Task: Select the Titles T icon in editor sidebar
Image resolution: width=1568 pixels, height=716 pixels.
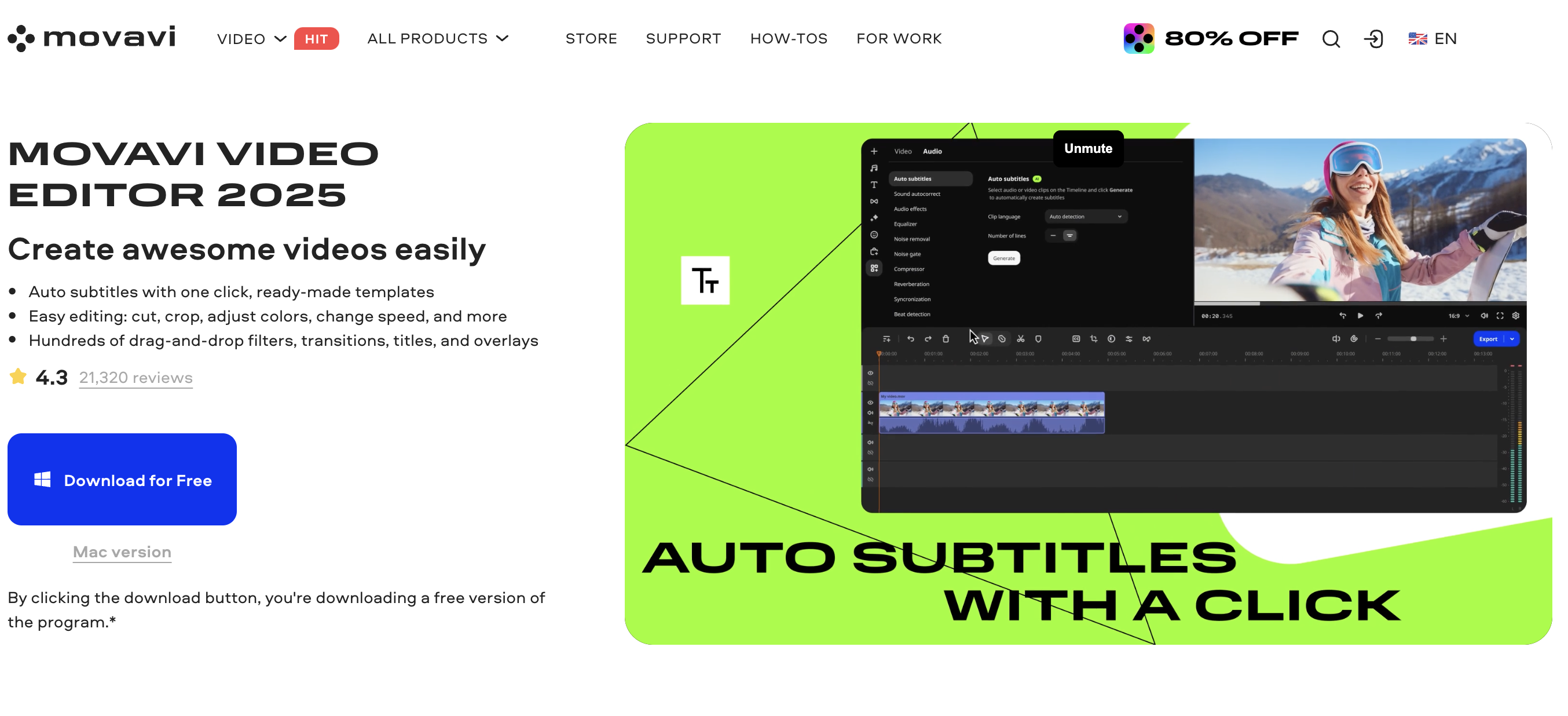Action: (x=874, y=184)
